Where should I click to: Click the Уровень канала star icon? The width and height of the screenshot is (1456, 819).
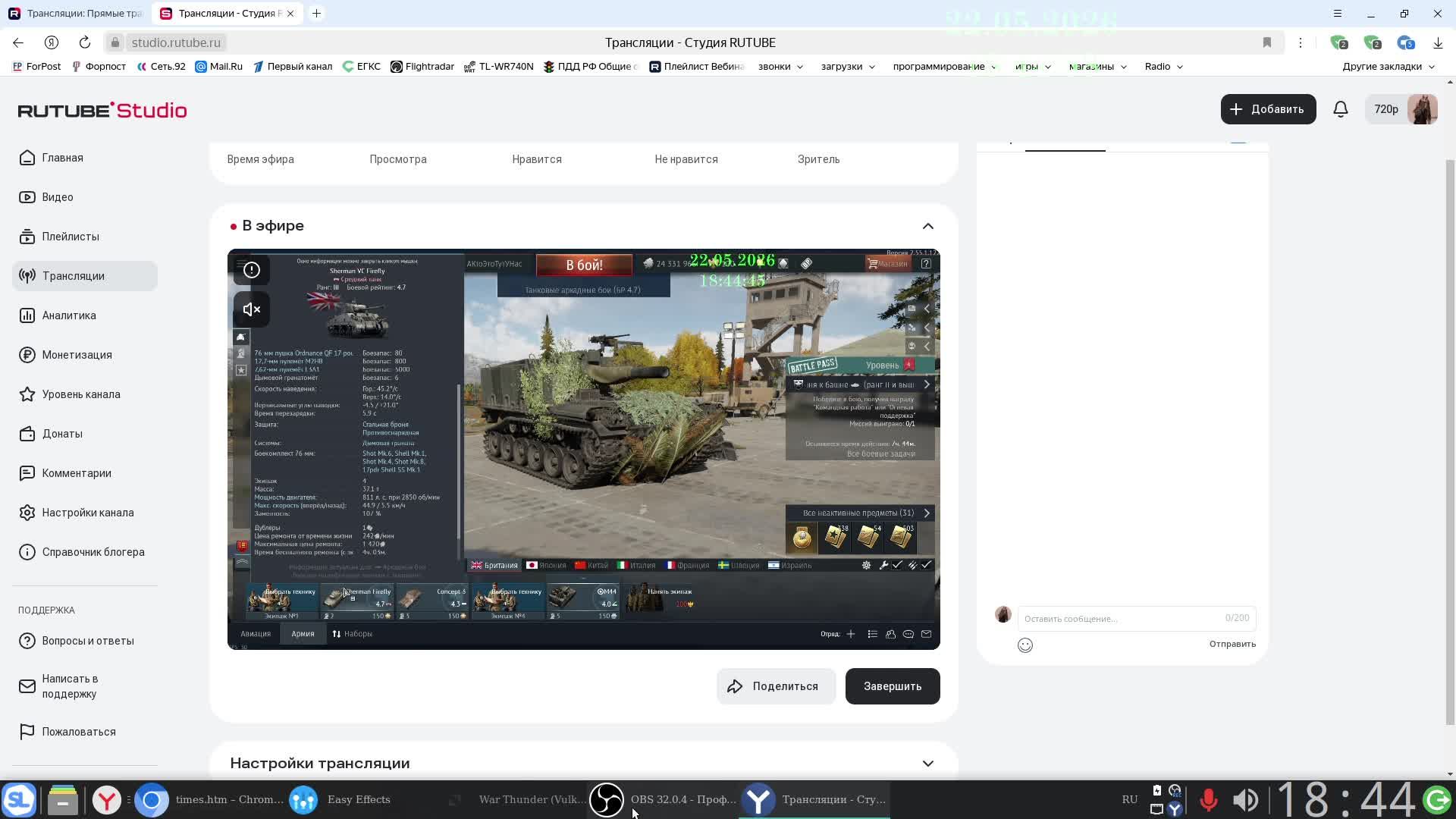tap(27, 394)
